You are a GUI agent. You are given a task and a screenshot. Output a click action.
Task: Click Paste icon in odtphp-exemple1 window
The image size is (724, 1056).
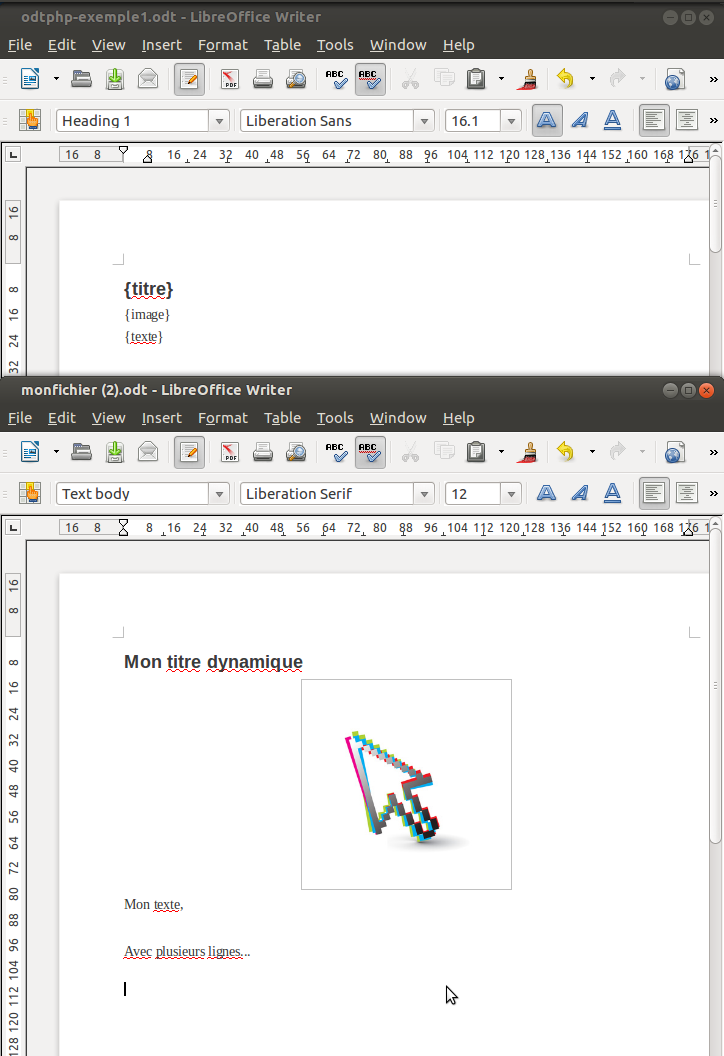[x=476, y=79]
